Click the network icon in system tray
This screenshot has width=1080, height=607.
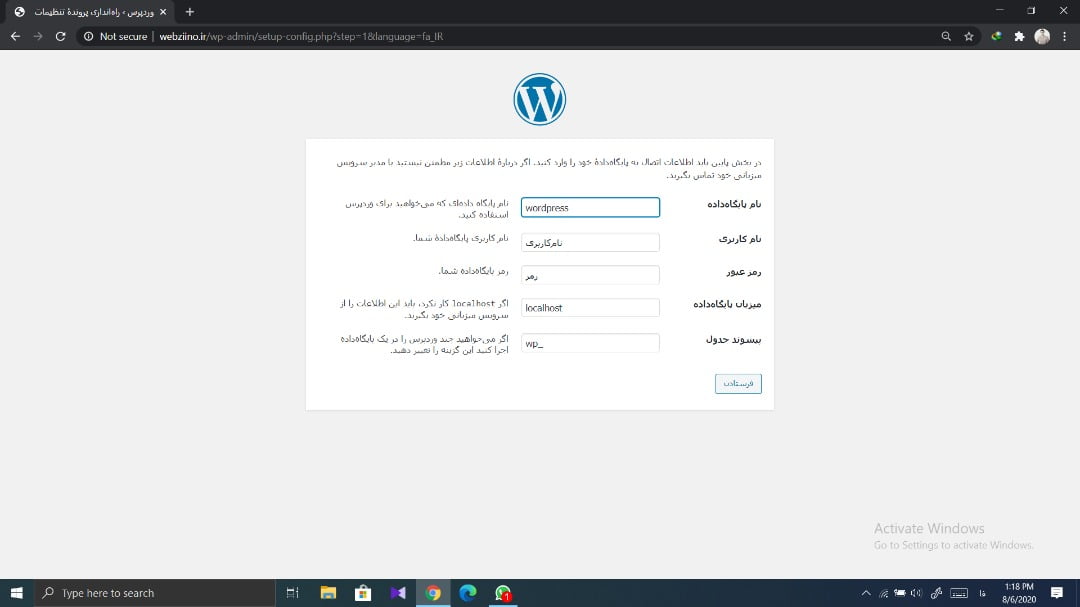click(x=883, y=593)
